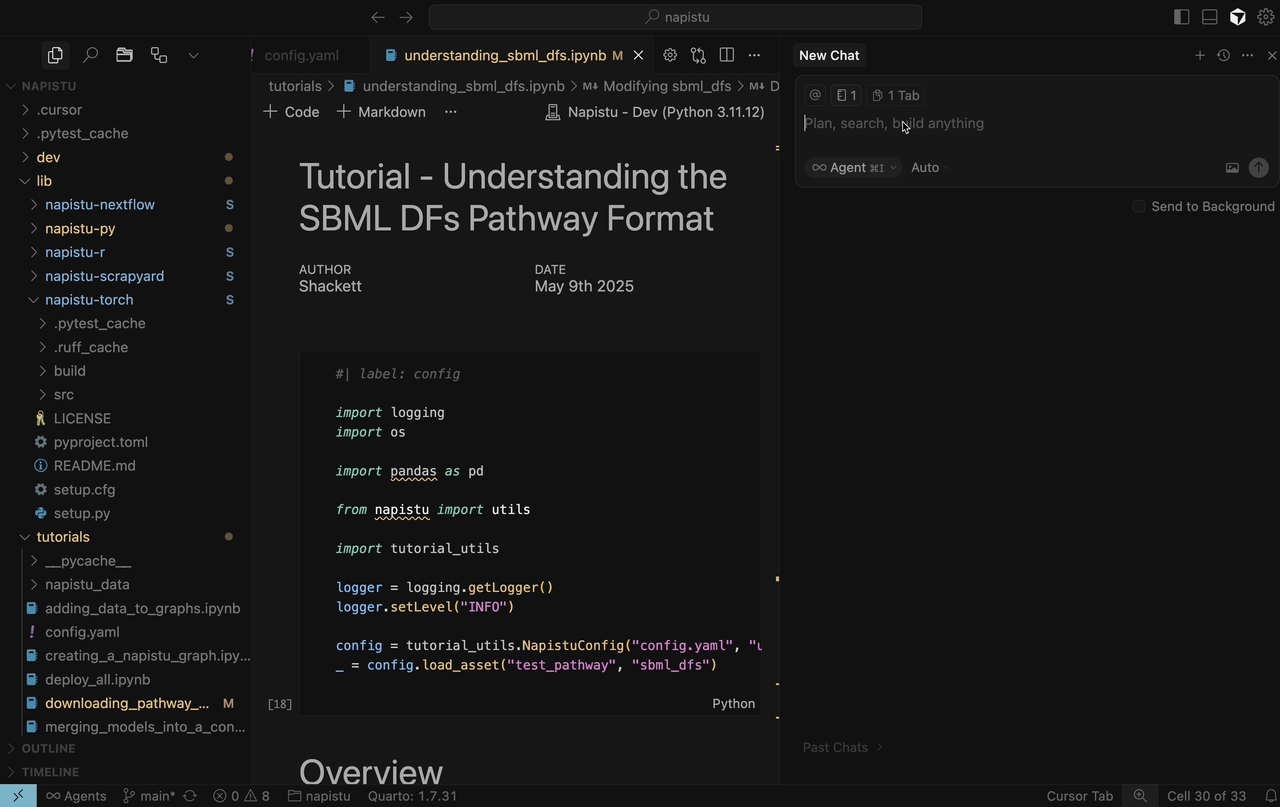This screenshot has width=1280, height=807.
Task: Select the understanding_sbml_dfs.ipynb tab
Action: [505, 55]
